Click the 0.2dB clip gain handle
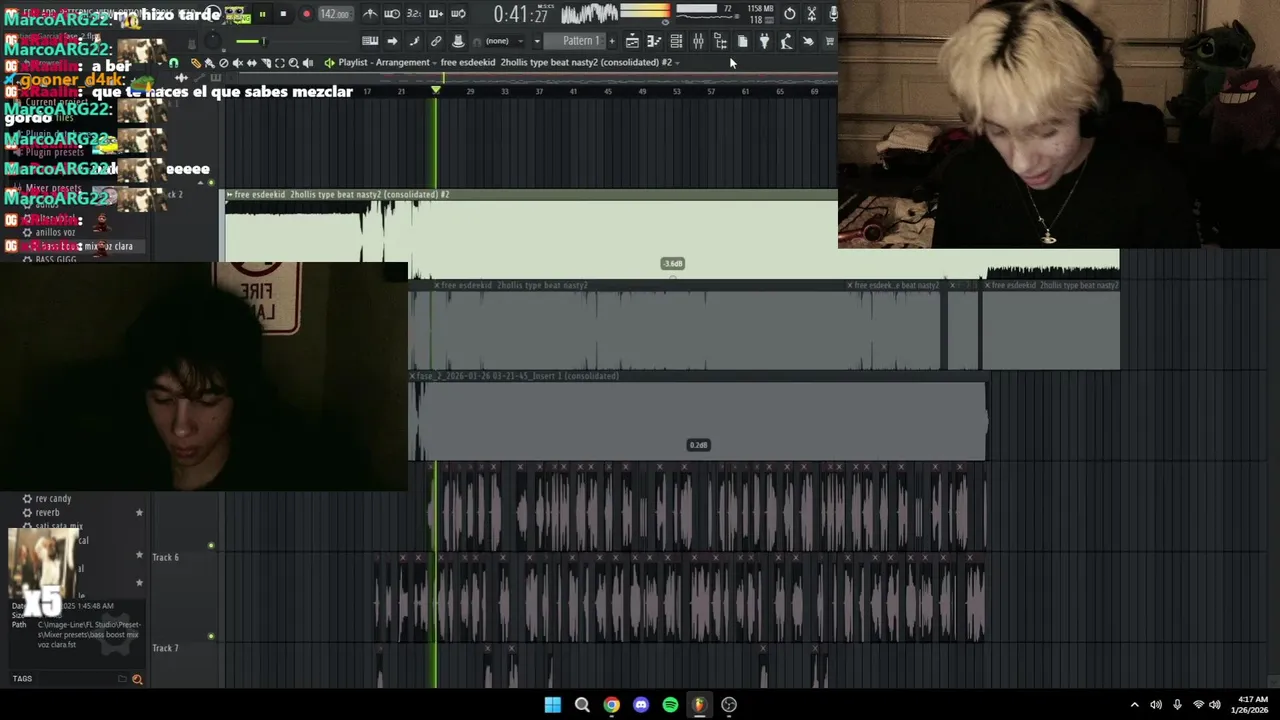This screenshot has height=720, width=1280. (698, 445)
